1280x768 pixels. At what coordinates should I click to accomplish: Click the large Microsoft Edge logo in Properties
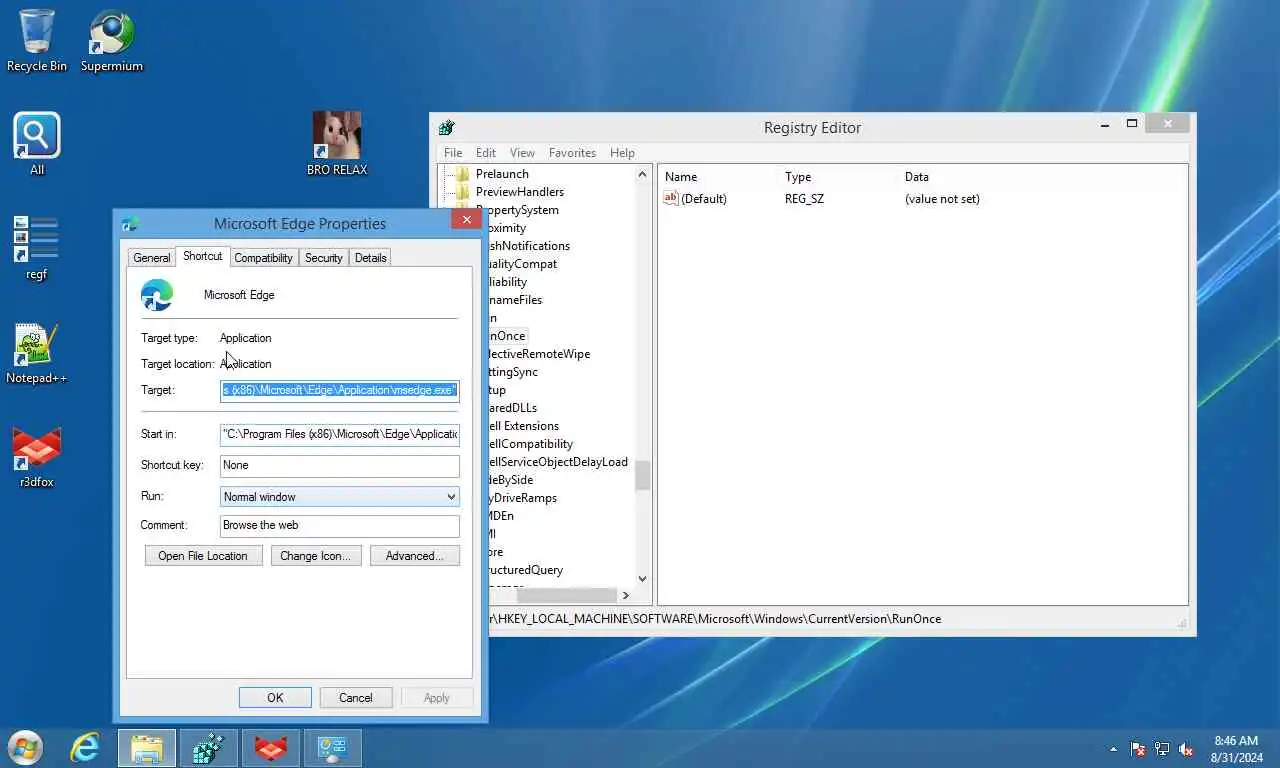click(x=157, y=295)
